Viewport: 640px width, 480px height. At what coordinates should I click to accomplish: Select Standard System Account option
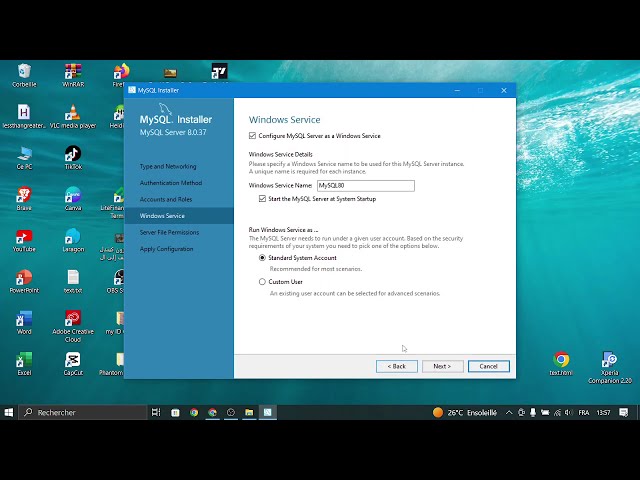[262, 258]
